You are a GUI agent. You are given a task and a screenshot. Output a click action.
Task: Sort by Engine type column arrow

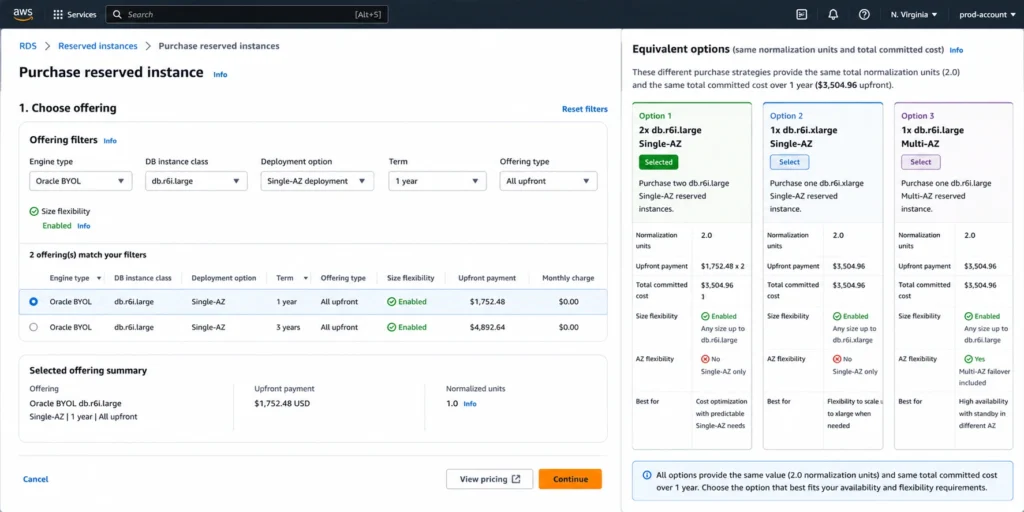[99, 278]
